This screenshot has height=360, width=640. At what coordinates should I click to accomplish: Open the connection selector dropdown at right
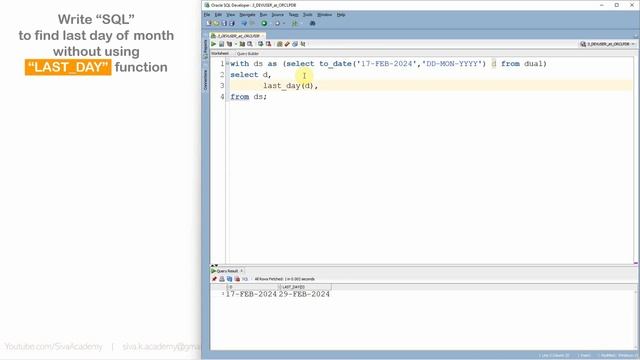[633, 44]
